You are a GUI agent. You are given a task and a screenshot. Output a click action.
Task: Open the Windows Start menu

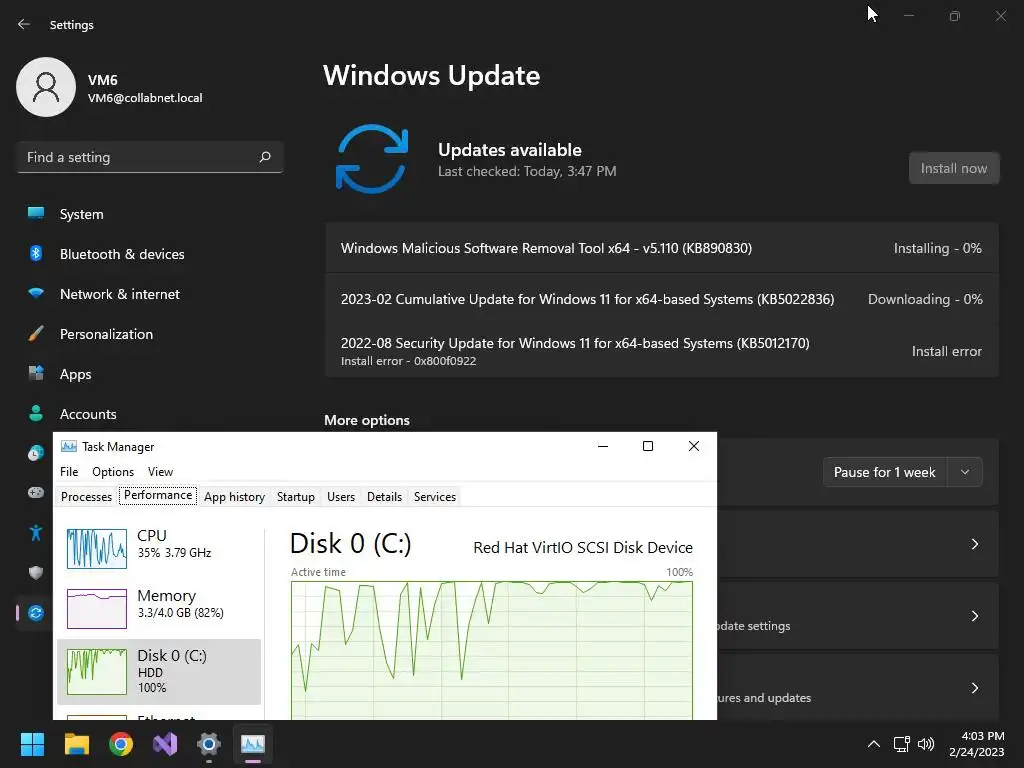pyautogui.click(x=32, y=744)
